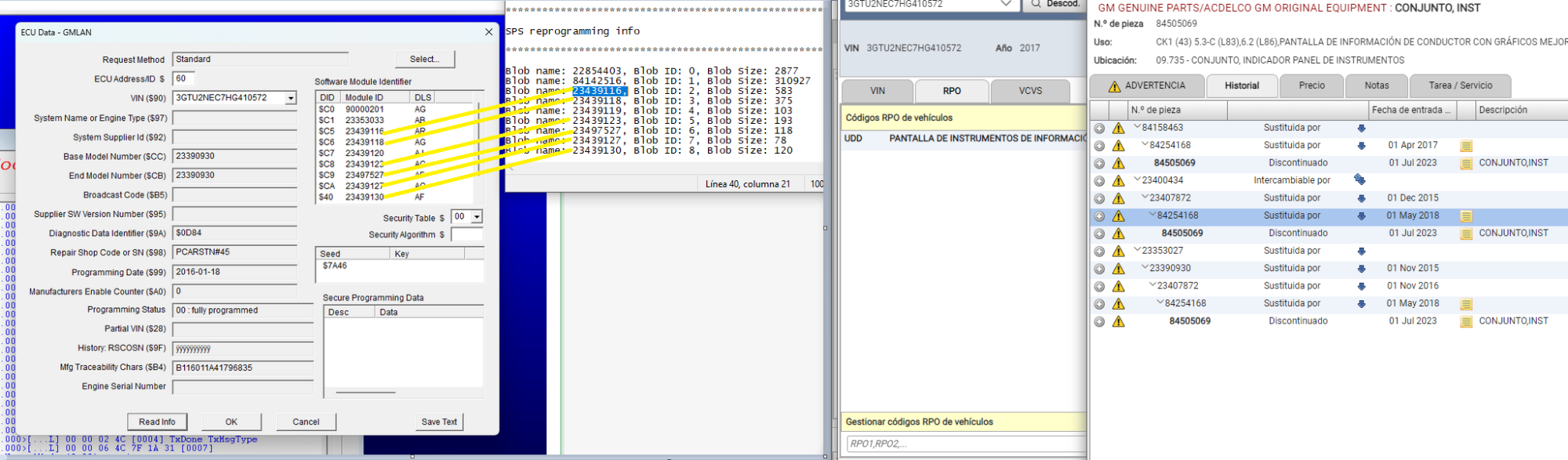Select the $C0 90000201 module row

point(395,110)
